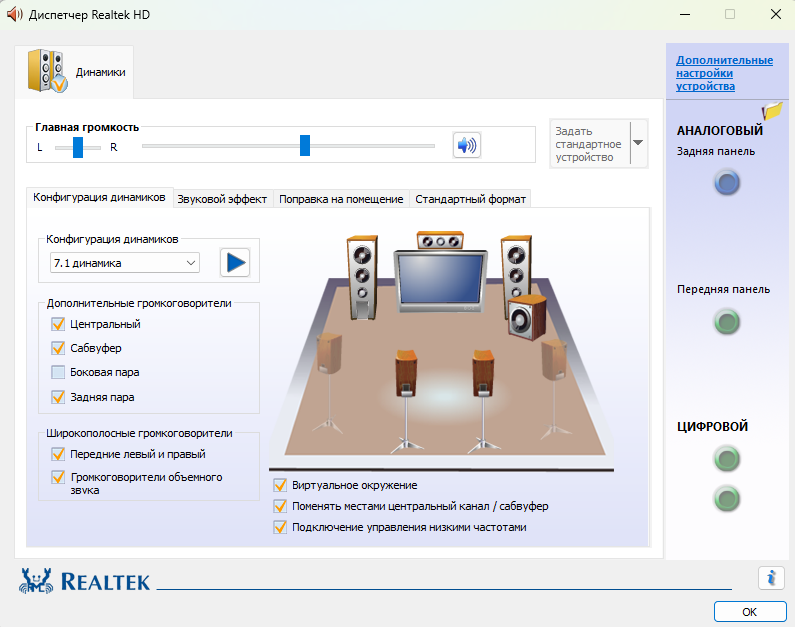795x627 pixels.
Task: Open the yellow folder connector settings icon
Action: pyautogui.click(x=772, y=110)
